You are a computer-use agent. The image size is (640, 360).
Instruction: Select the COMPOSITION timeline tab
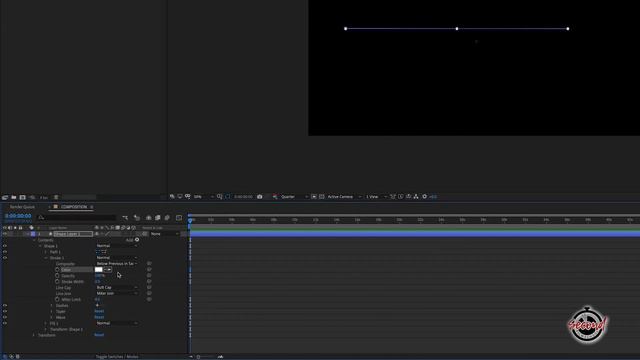tap(74, 207)
